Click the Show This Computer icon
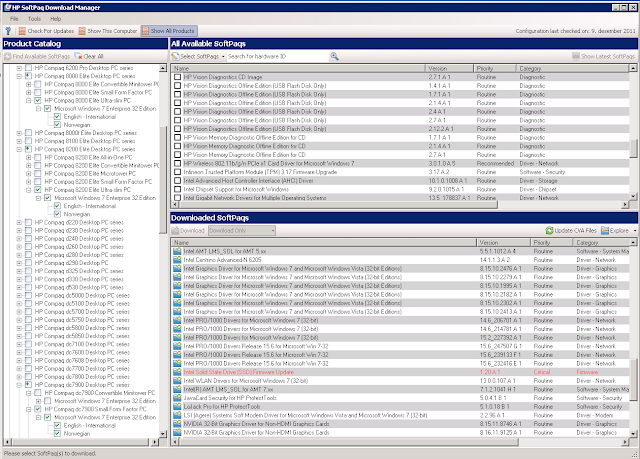The image size is (640, 459). point(82,31)
